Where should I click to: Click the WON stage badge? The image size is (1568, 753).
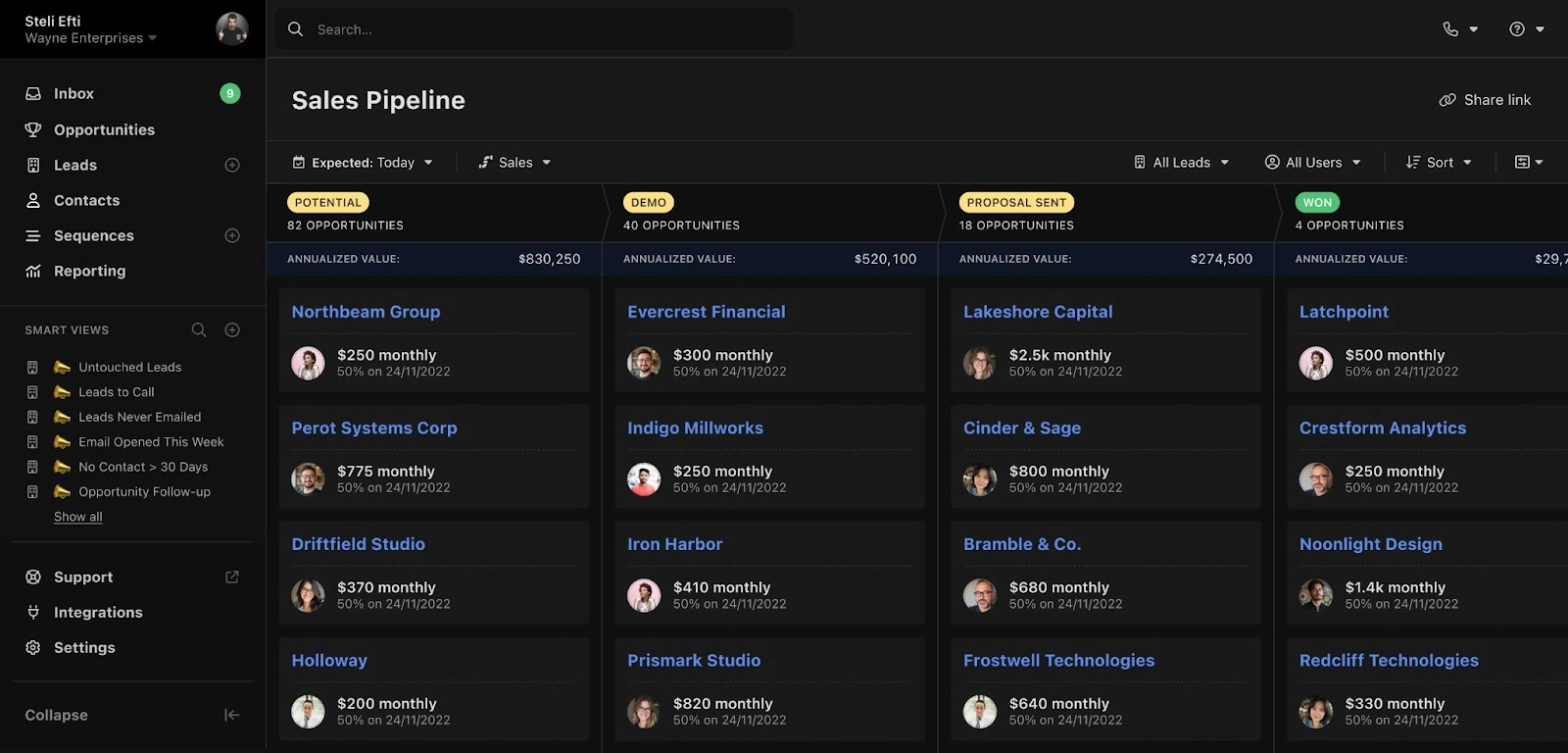(x=1317, y=203)
